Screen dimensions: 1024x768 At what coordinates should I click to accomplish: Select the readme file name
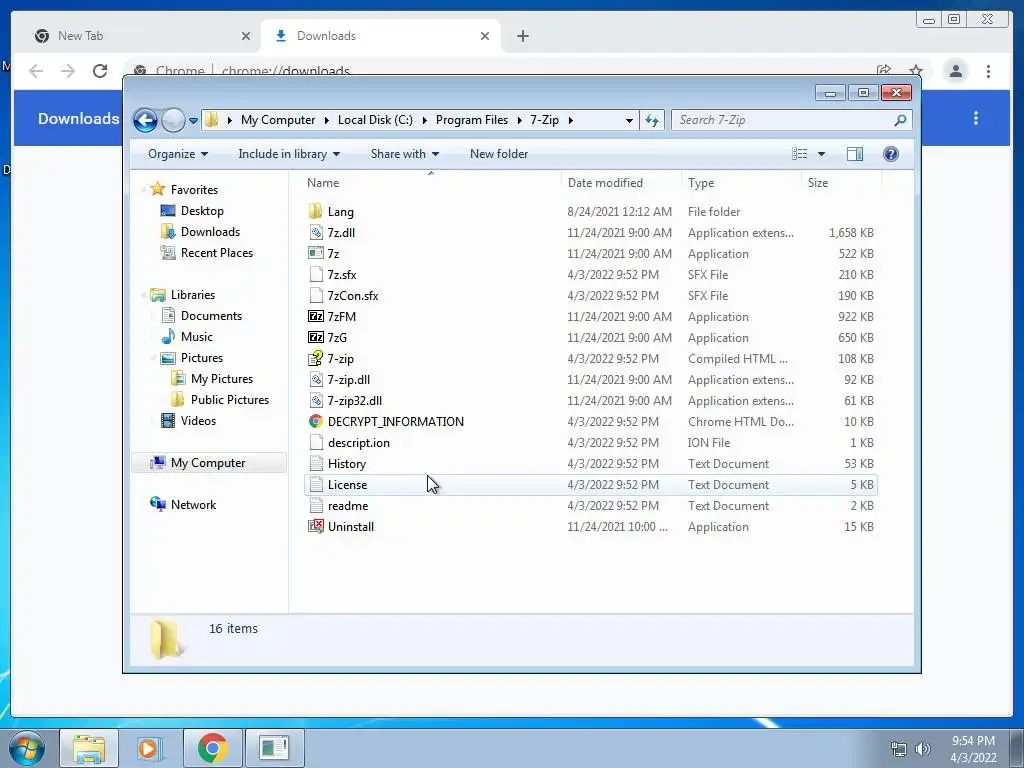347,506
